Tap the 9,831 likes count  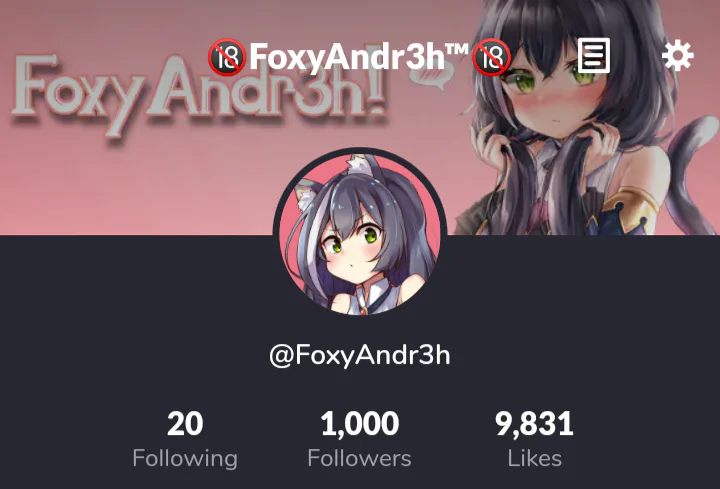tap(534, 423)
